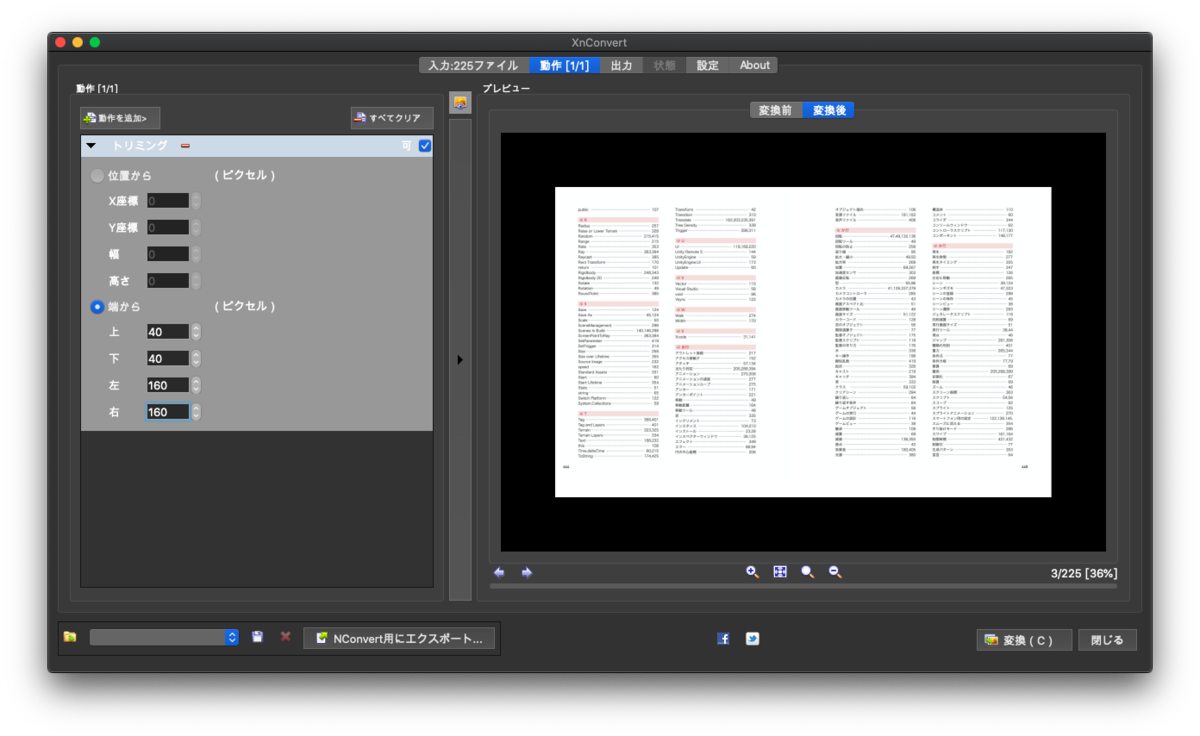The height and width of the screenshot is (736, 1200).
Task: Click the X座標 input field
Action: (168, 201)
